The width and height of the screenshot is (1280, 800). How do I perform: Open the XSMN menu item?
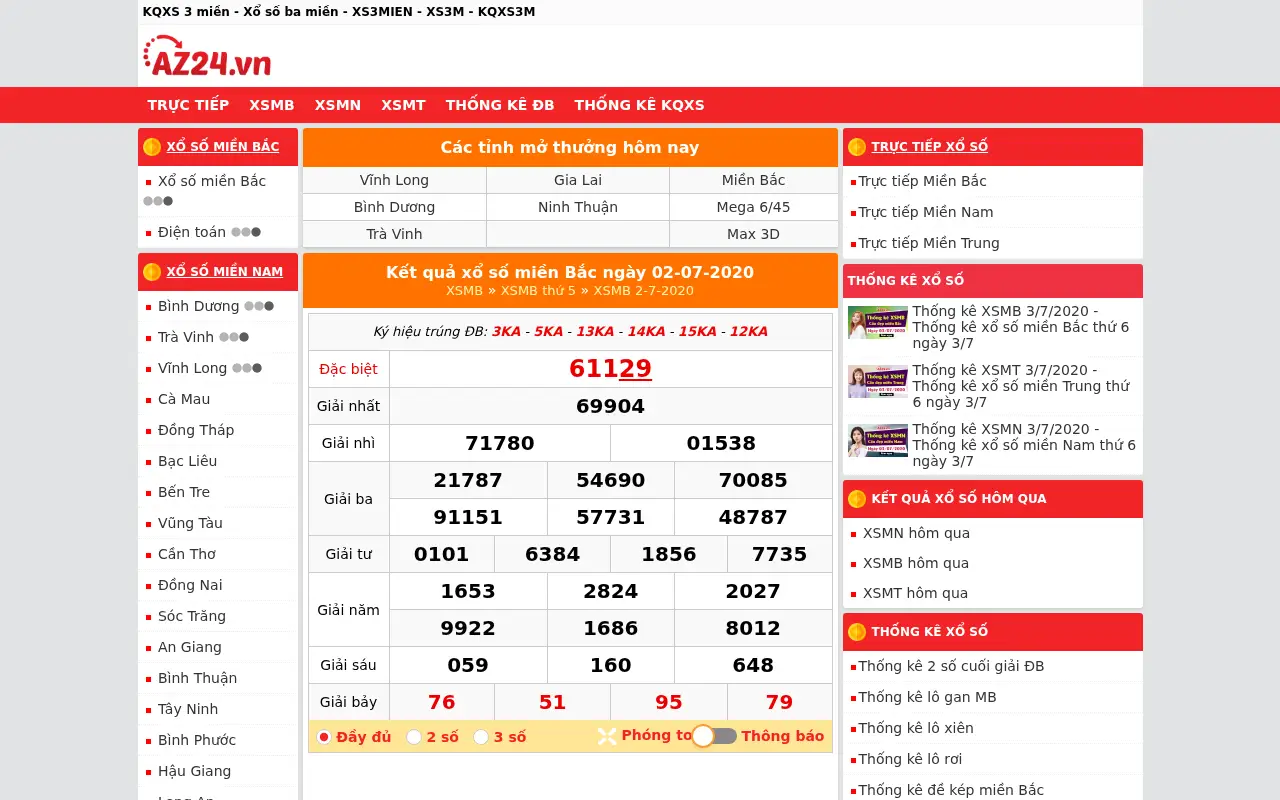tap(338, 105)
